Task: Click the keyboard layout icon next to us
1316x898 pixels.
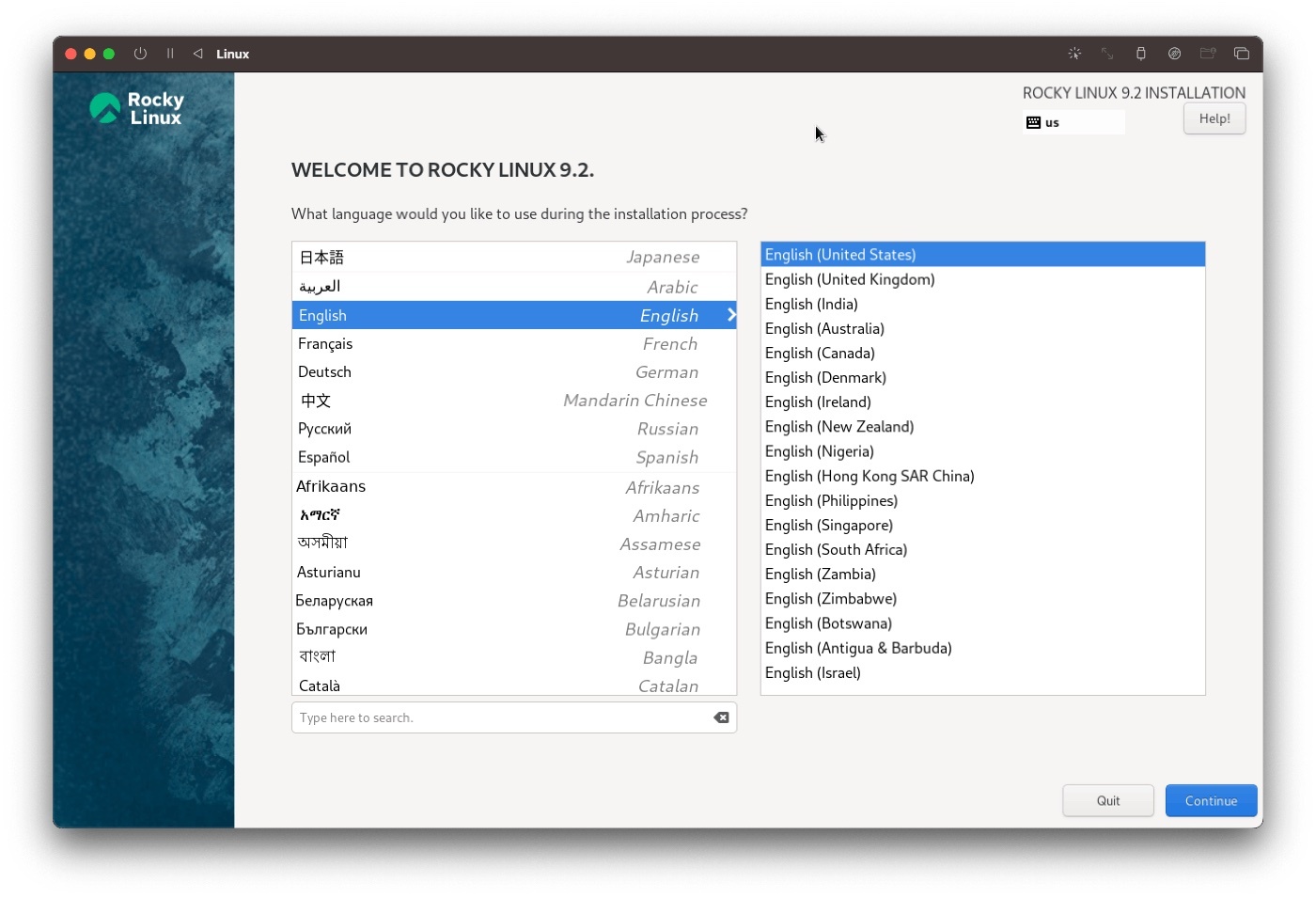Action: pos(1033,122)
